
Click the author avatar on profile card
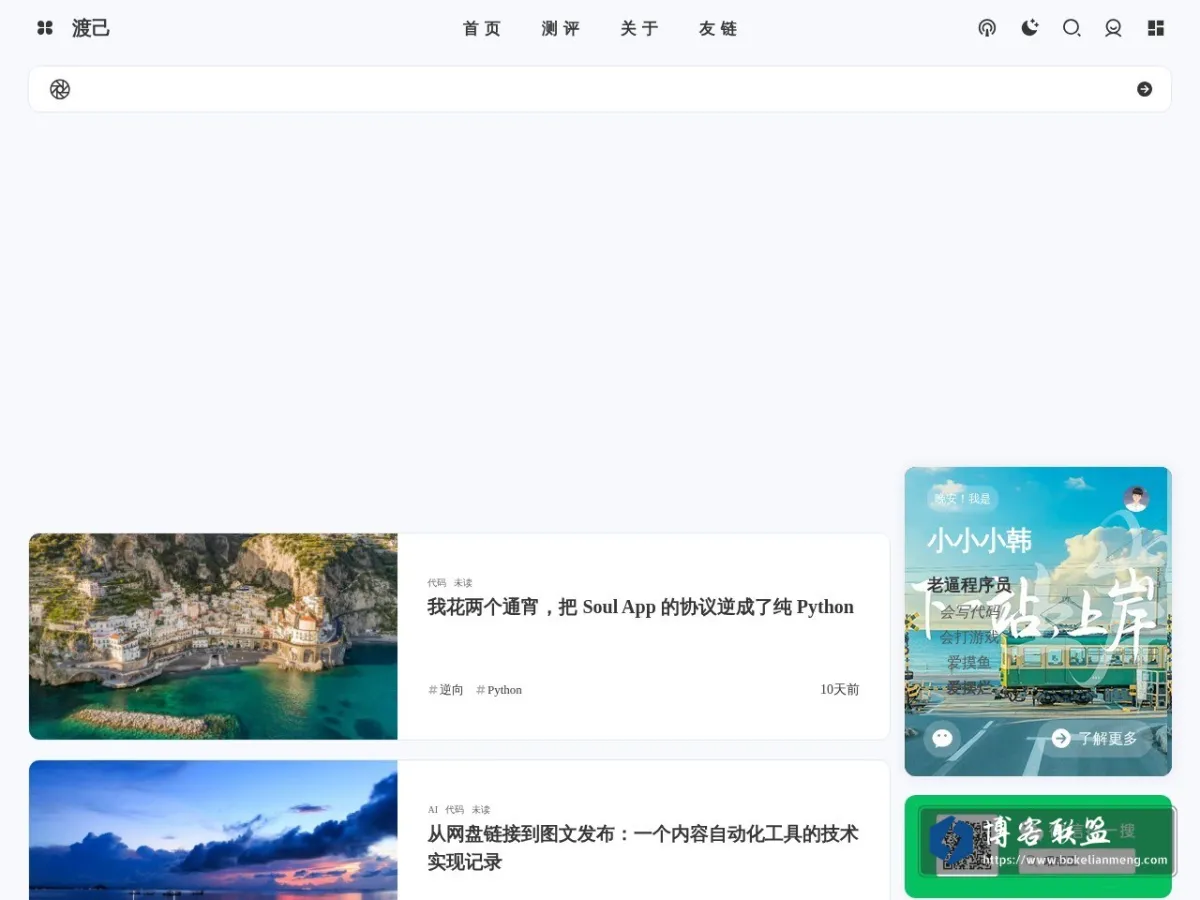click(x=1136, y=498)
